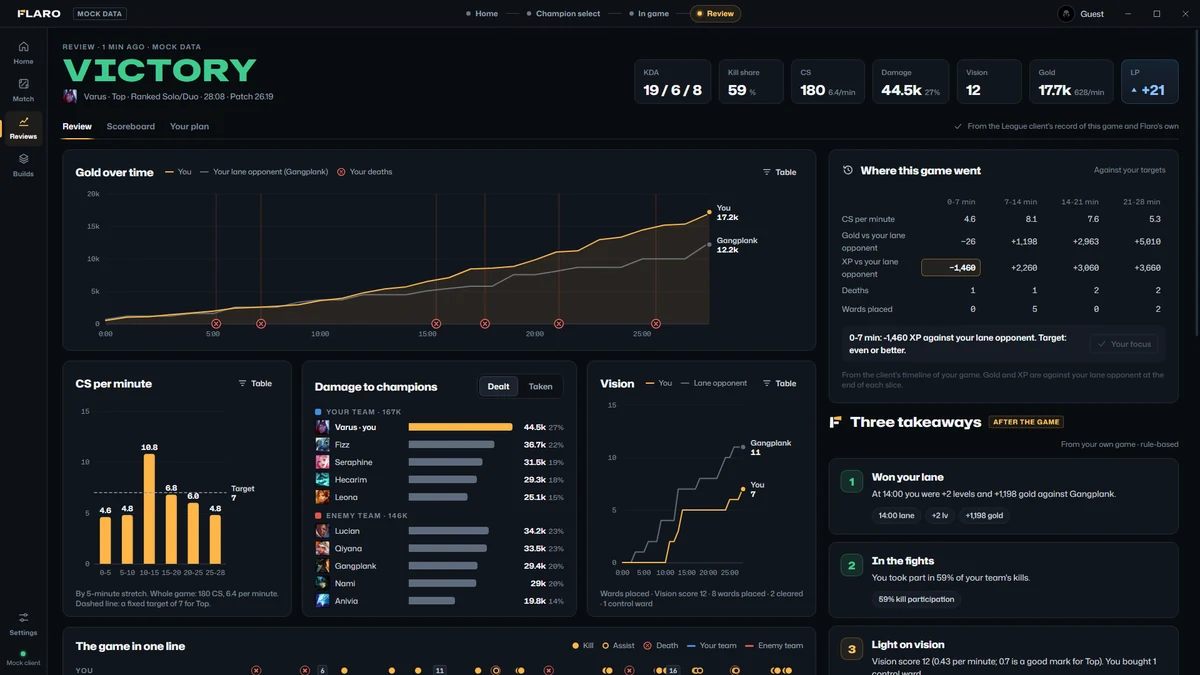Screen dimensions: 1200x675
Task: Click the last death marker after 25:00
Action: [x=656, y=324]
